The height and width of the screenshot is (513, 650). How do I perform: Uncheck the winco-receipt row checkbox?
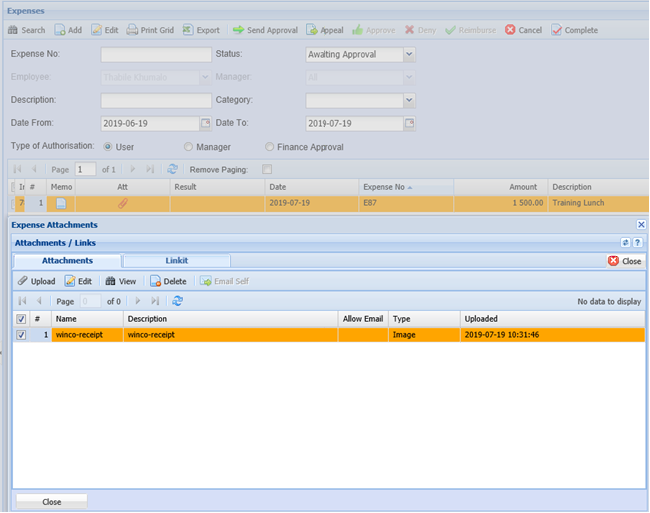(x=21, y=335)
